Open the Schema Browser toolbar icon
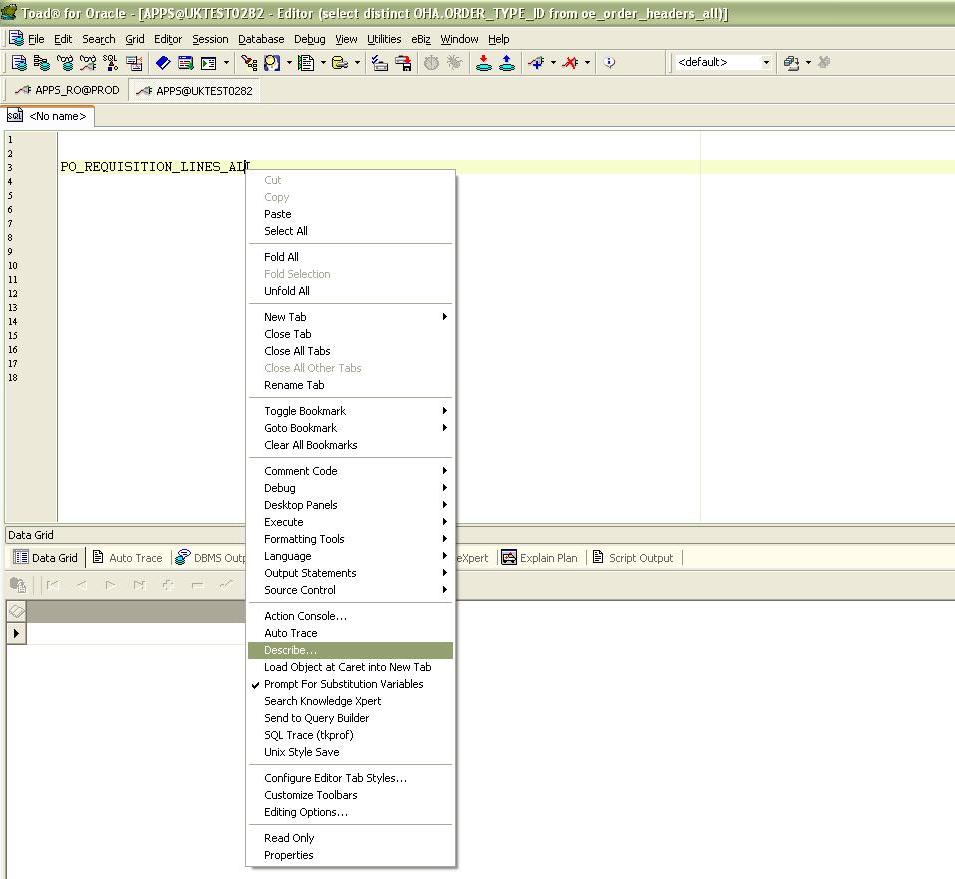This screenshot has height=879, width=955. point(41,62)
